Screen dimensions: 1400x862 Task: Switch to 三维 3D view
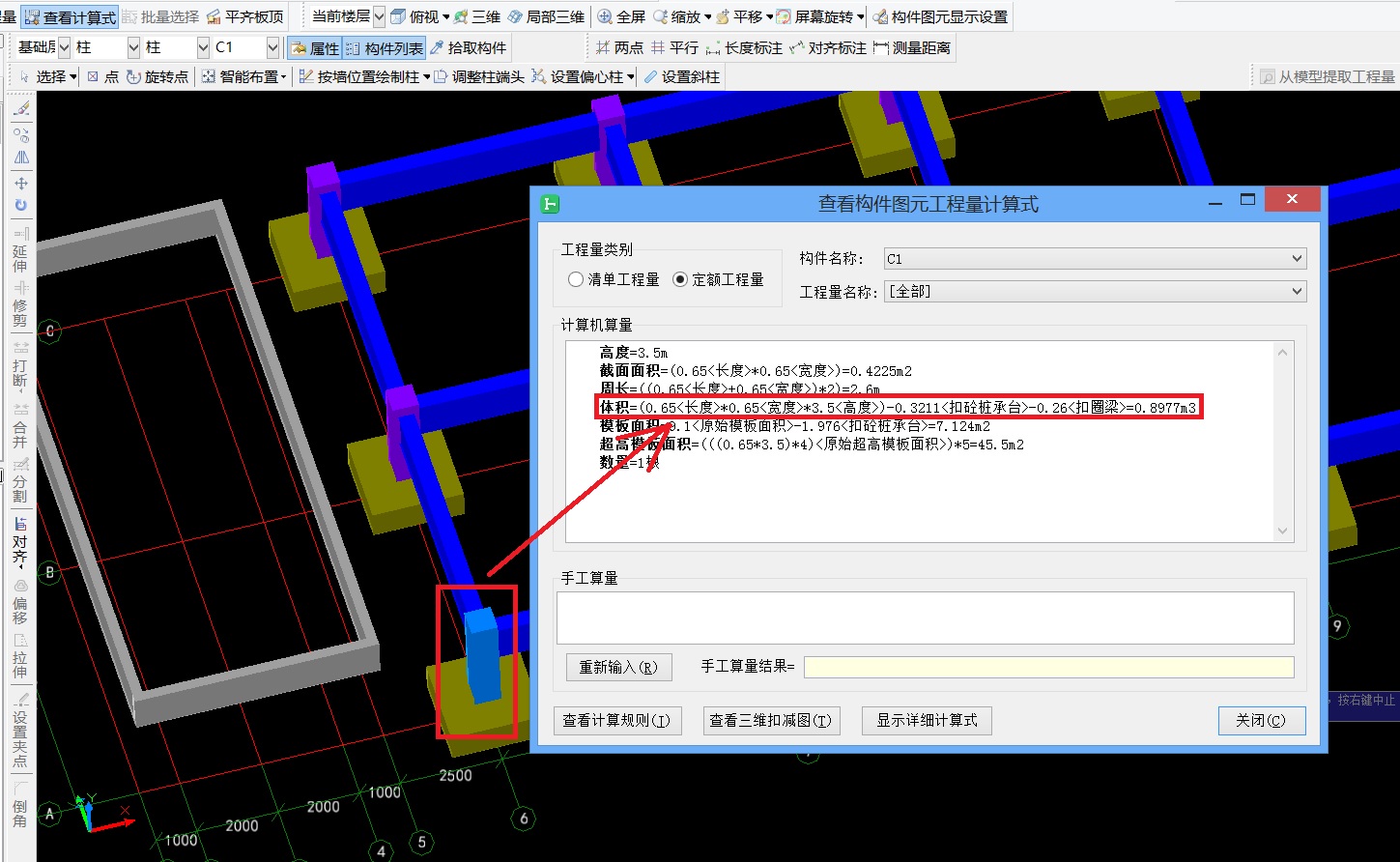(477, 17)
